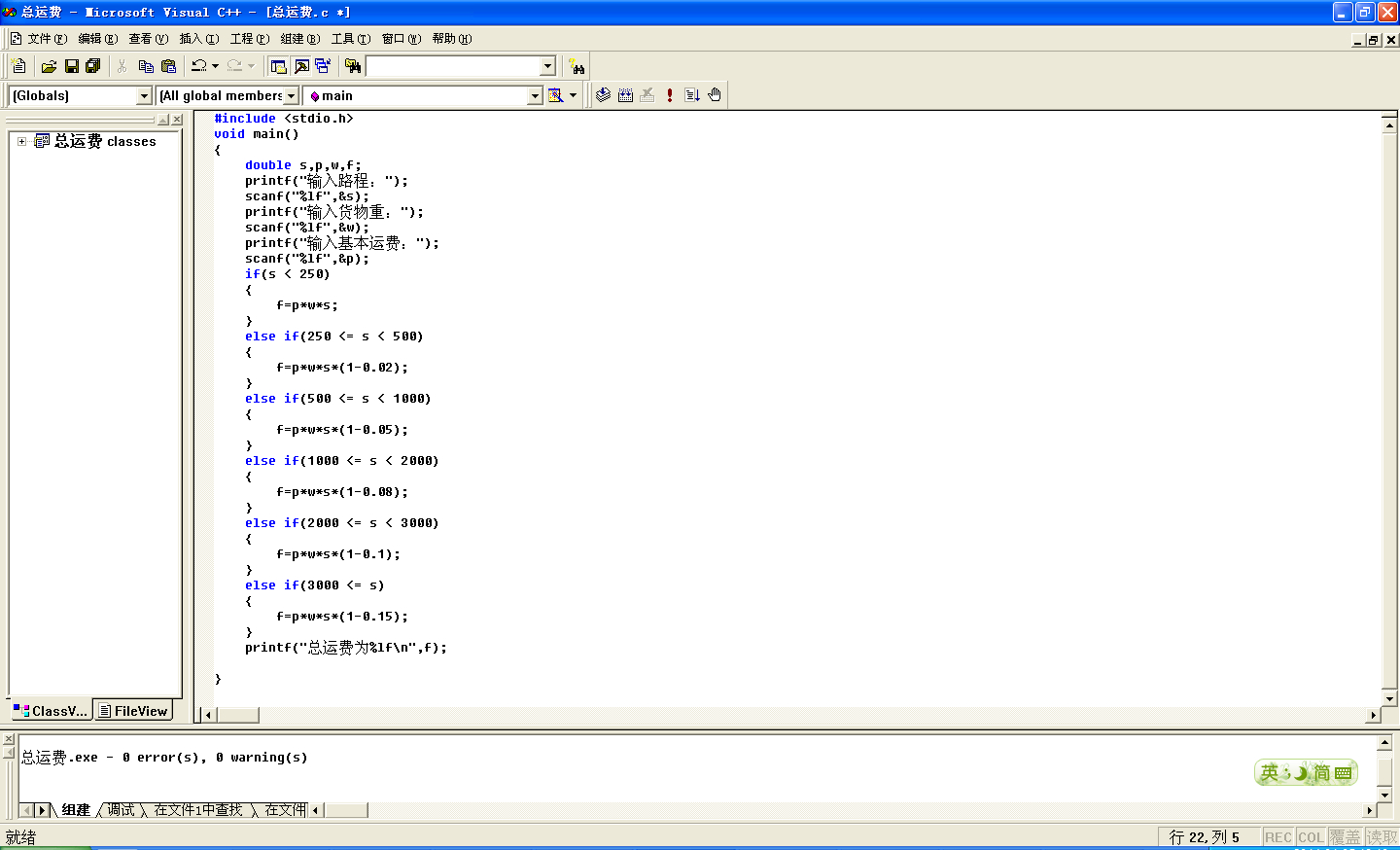Open the 工具 (Tools) menu
The image size is (1400, 850).
coord(350,39)
